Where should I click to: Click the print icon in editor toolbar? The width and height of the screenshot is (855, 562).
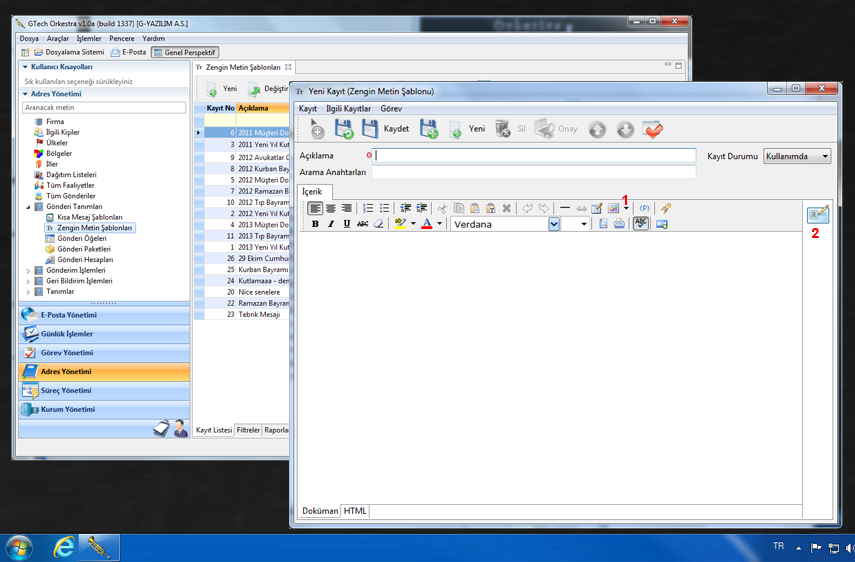(619, 224)
